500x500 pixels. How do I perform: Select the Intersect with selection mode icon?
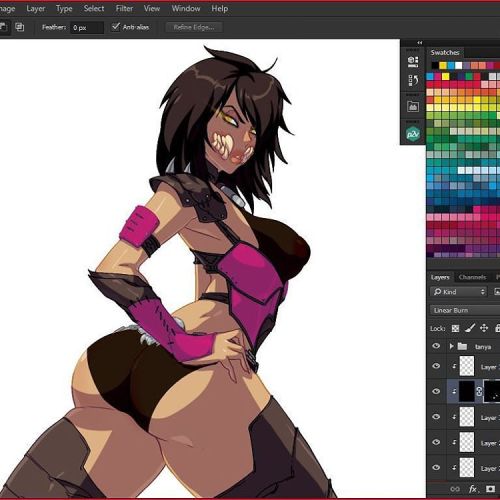point(20,27)
